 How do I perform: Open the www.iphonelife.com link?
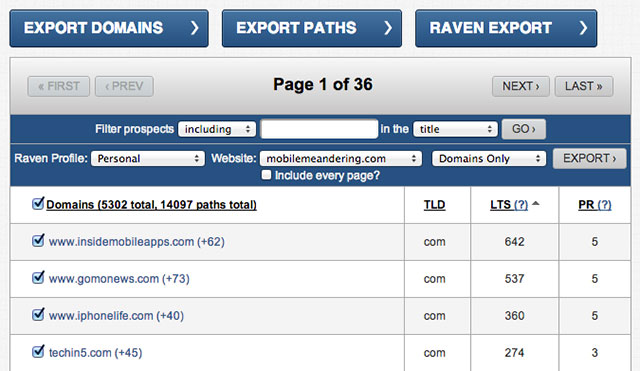pos(101,316)
